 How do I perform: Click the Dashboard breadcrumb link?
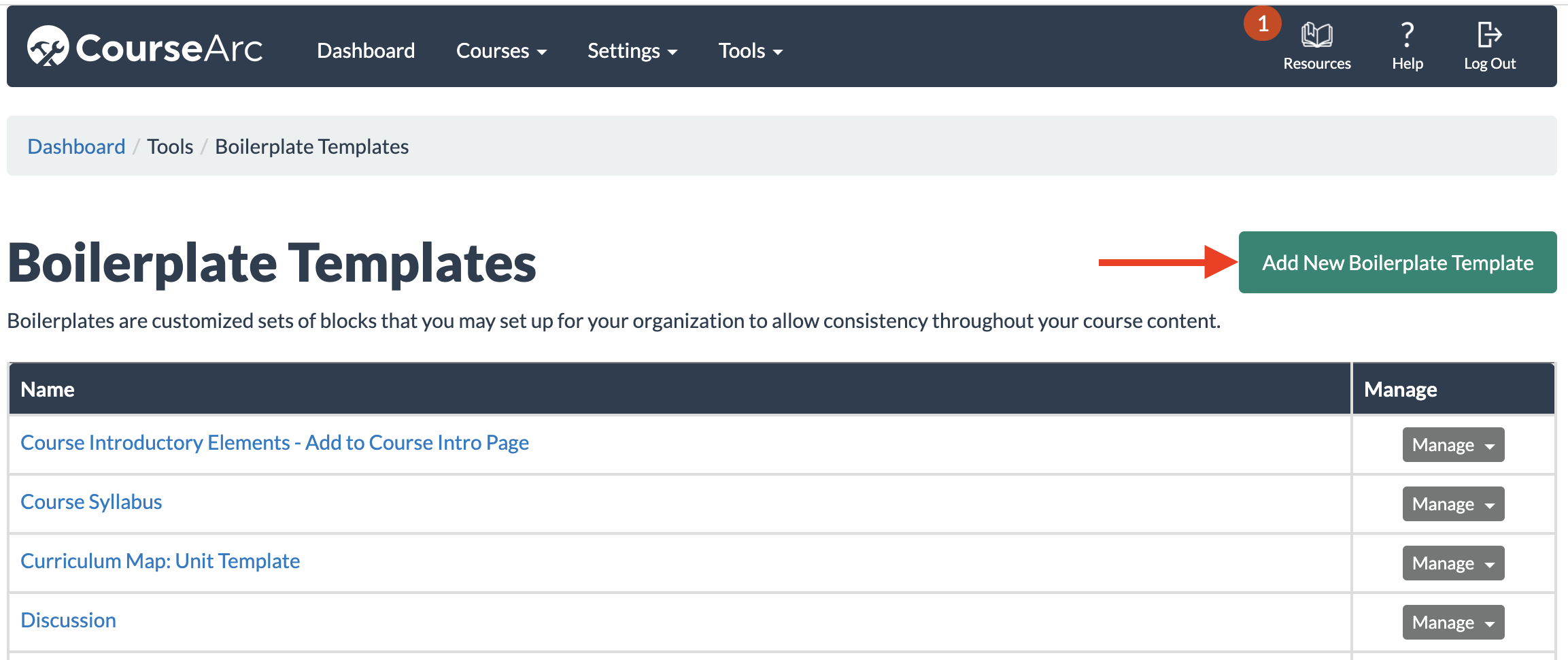point(76,146)
